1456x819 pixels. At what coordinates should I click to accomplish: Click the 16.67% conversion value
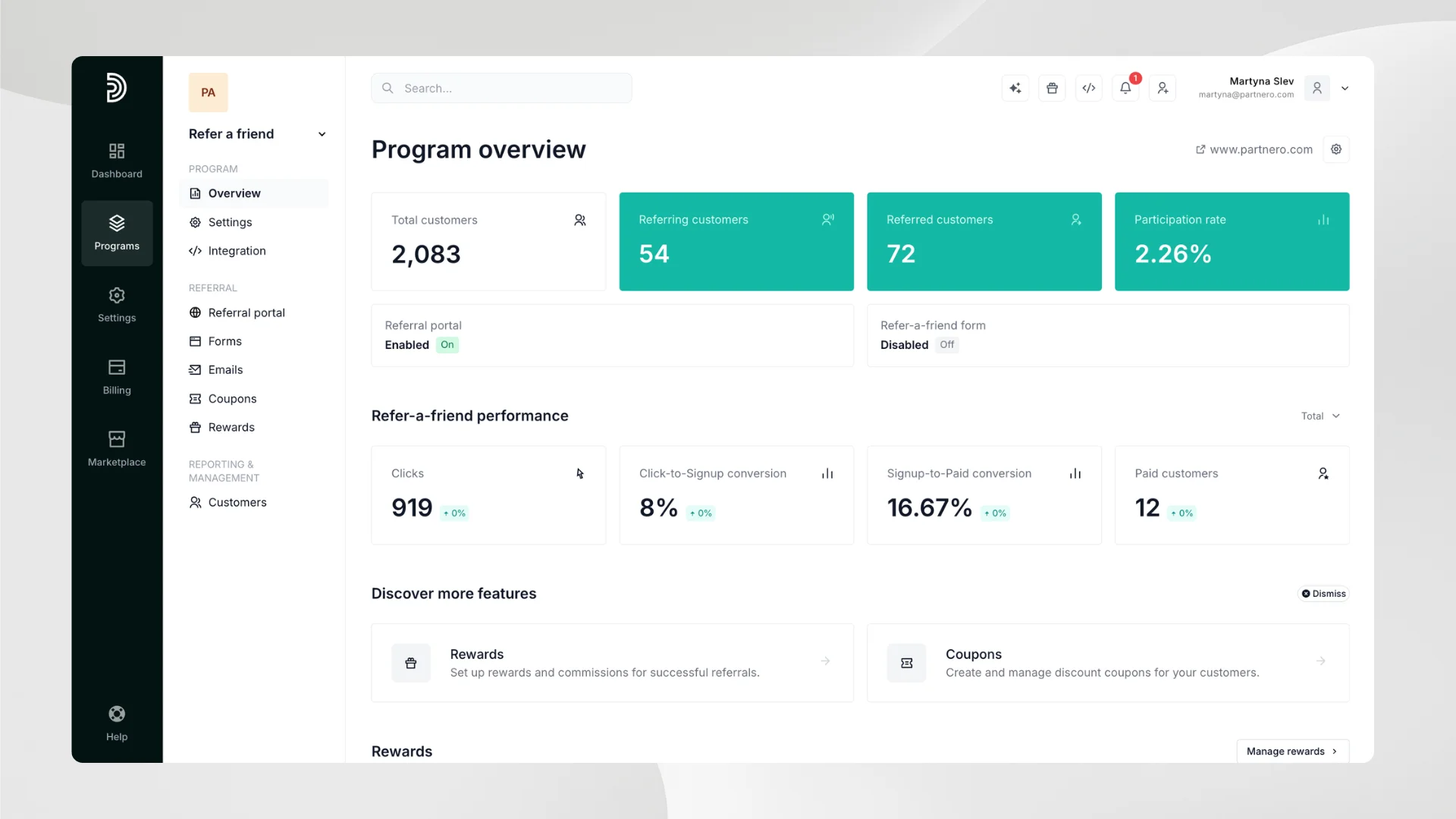point(930,507)
